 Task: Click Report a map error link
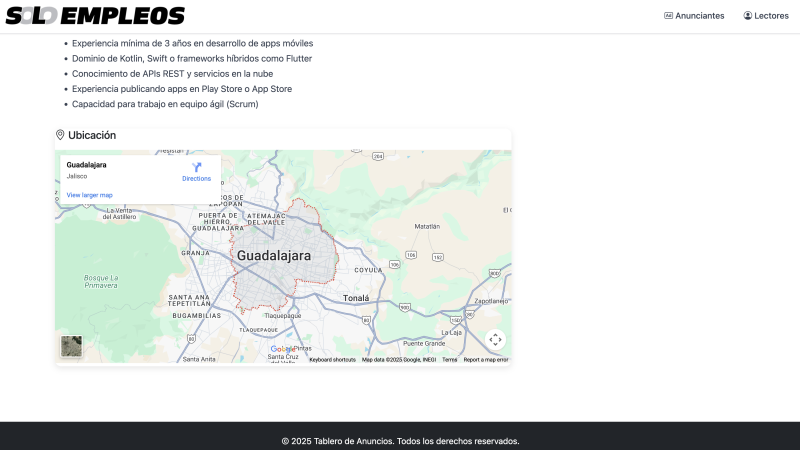click(x=485, y=360)
